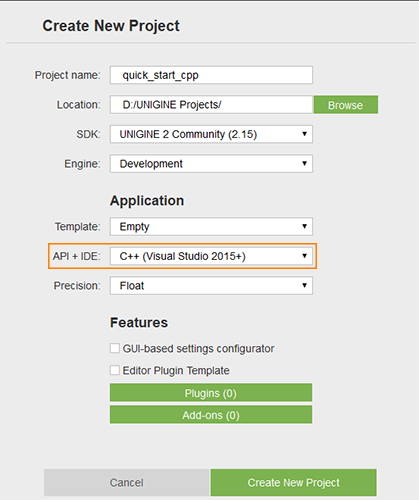The image size is (419, 500).
Task: Open the UNIGINE 2 Community SDK combo box
Action: tap(211, 134)
